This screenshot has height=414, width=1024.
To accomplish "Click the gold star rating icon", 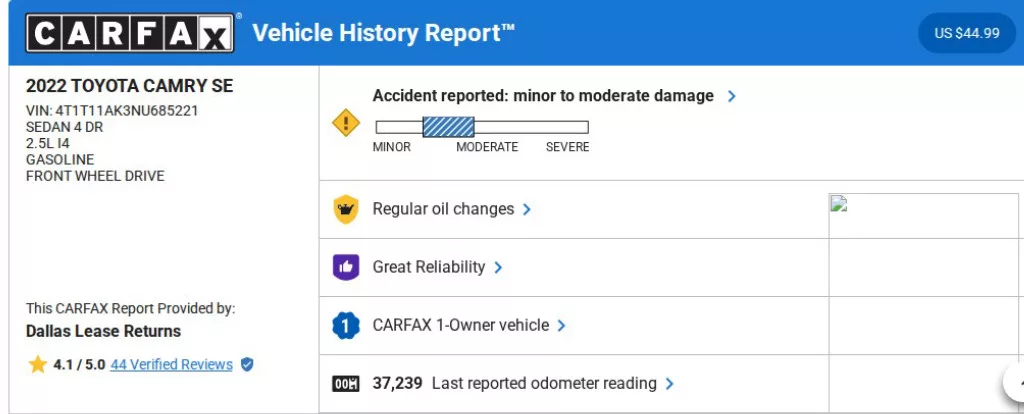I will (x=38, y=364).
